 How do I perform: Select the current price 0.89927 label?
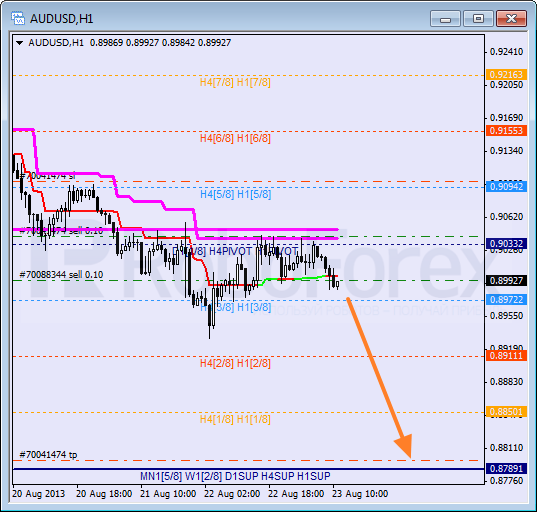(506, 280)
